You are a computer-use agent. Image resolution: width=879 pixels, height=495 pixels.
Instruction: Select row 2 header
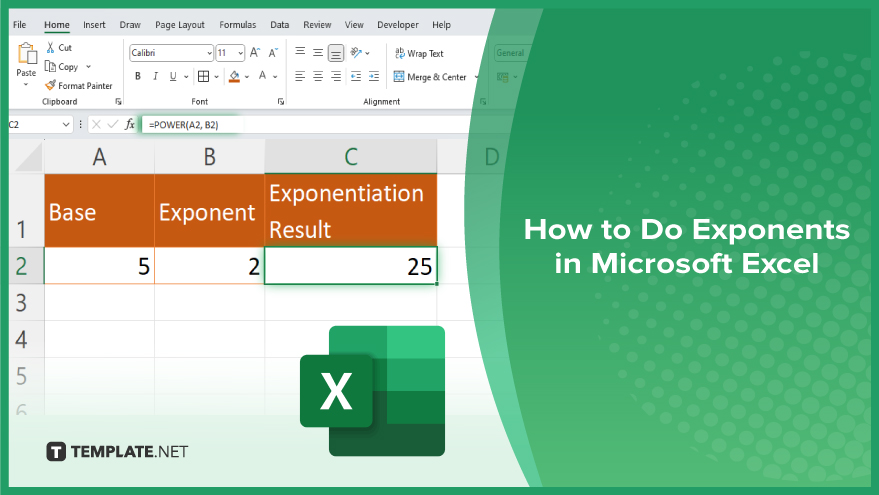[26, 266]
